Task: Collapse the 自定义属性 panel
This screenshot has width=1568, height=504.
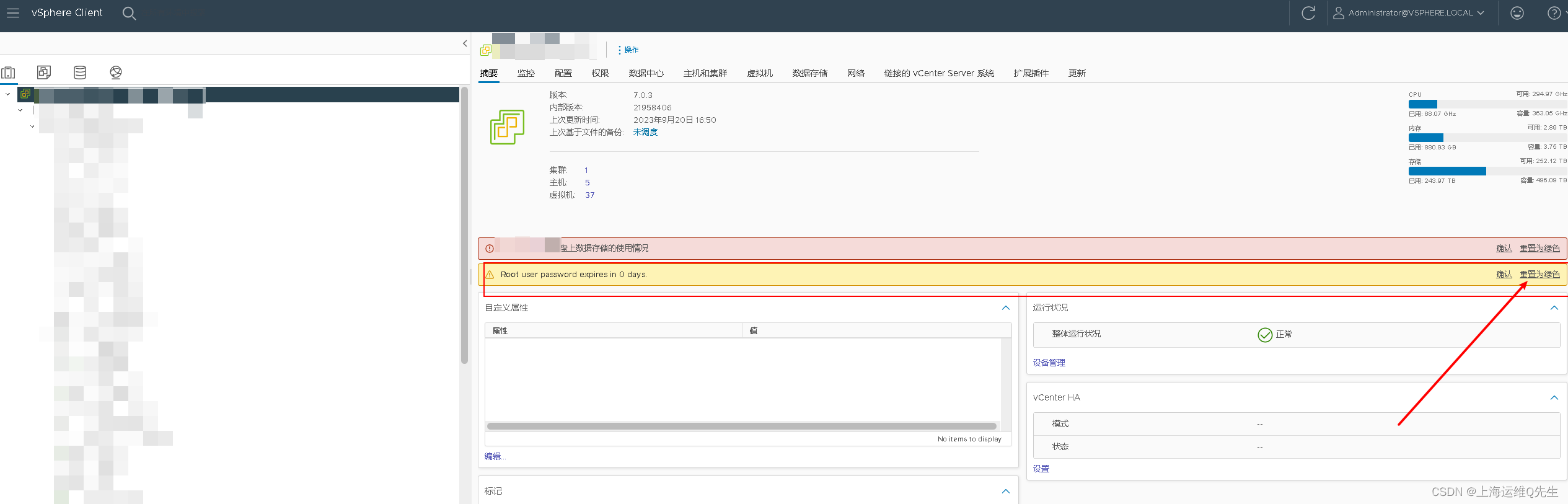Action: click(1006, 308)
